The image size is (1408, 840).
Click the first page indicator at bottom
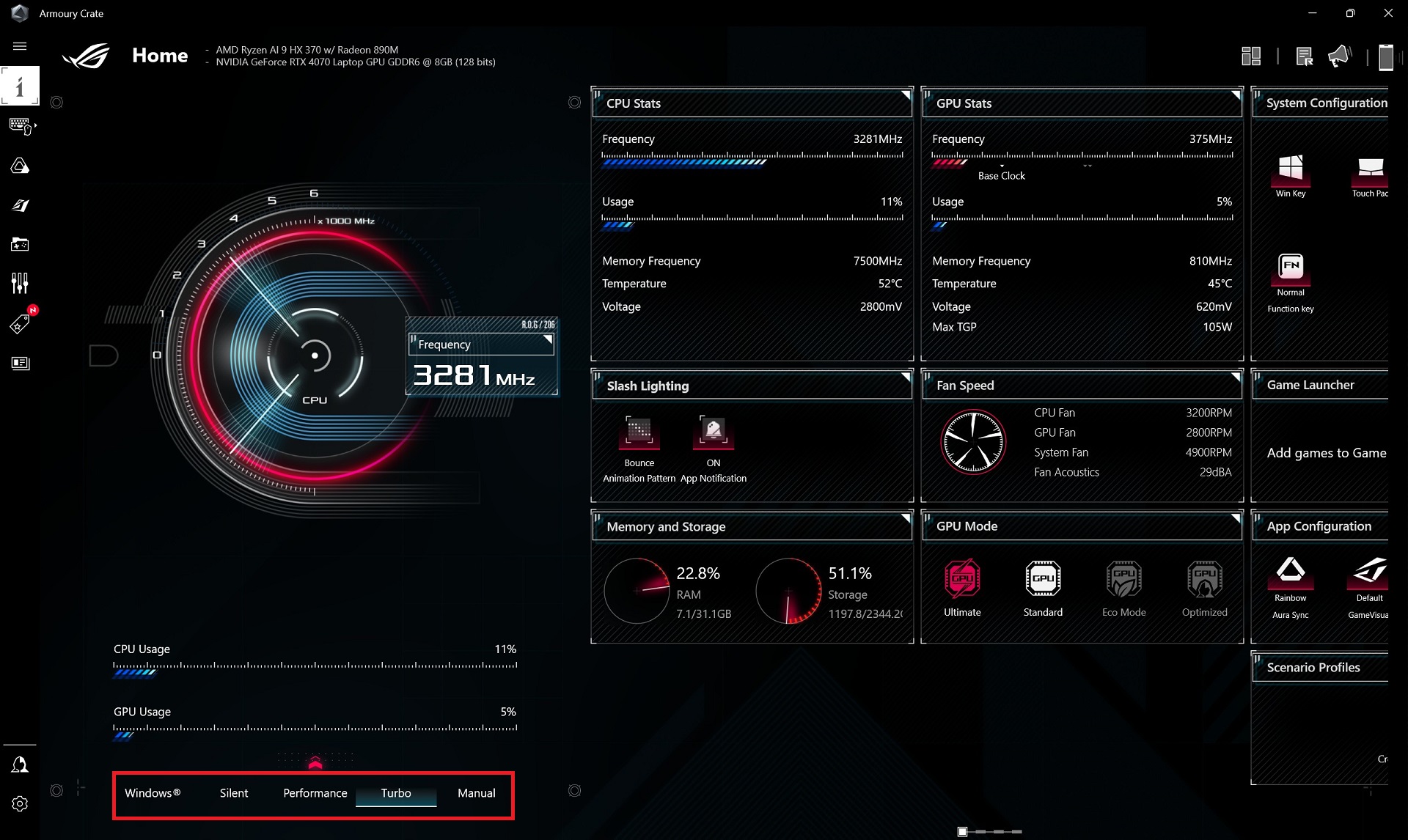tap(962, 831)
